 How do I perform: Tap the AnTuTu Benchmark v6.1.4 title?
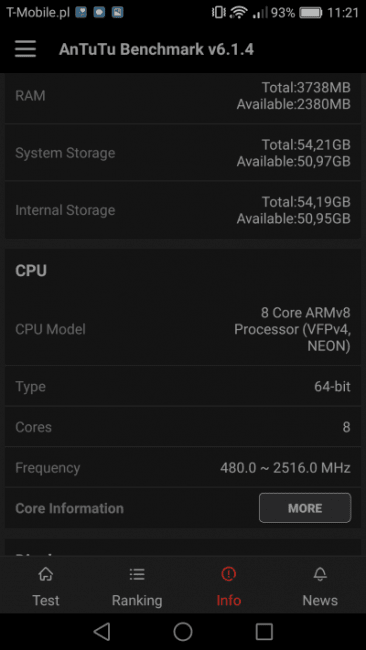pyautogui.click(x=156, y=49)
